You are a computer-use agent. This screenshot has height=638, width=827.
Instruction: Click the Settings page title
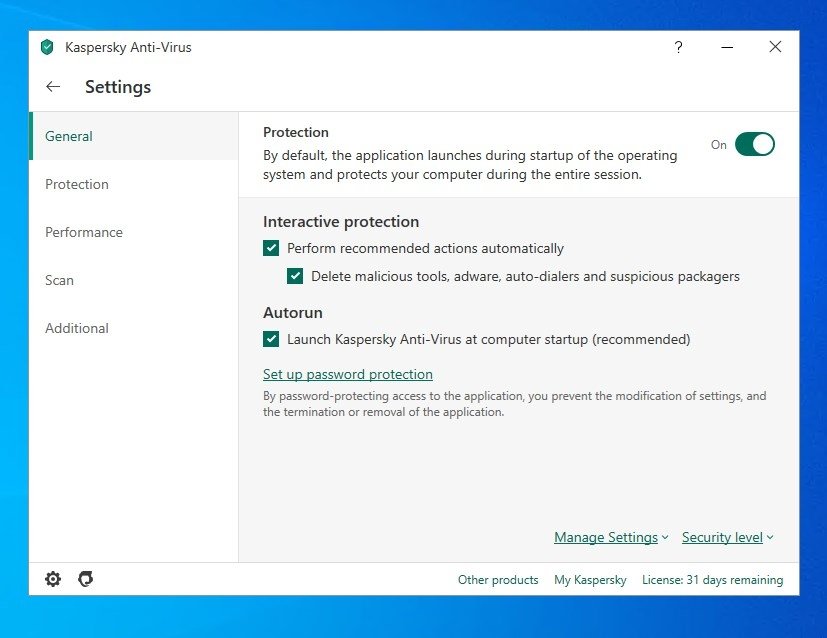point(118,87)
